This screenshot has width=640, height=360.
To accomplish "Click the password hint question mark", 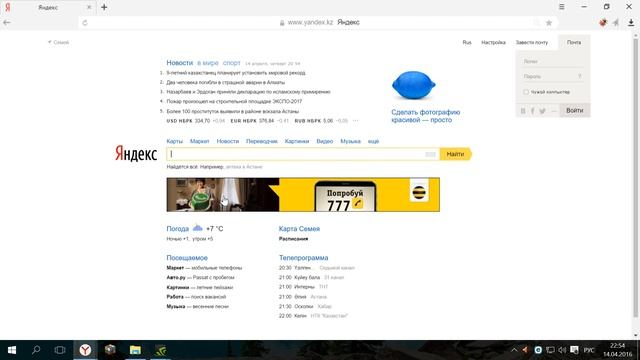I will coord(579,76).
